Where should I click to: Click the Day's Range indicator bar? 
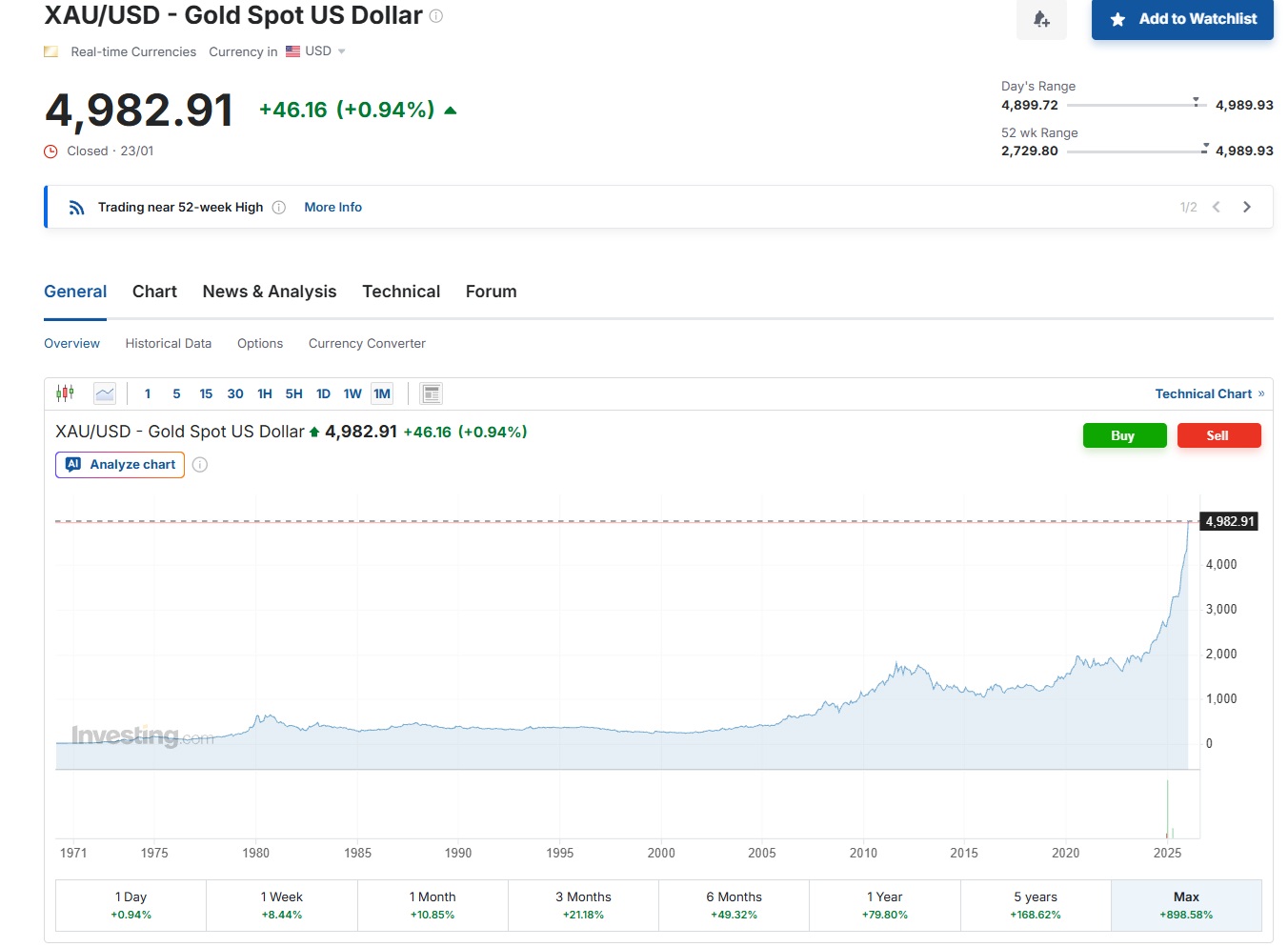(1137, 105)
